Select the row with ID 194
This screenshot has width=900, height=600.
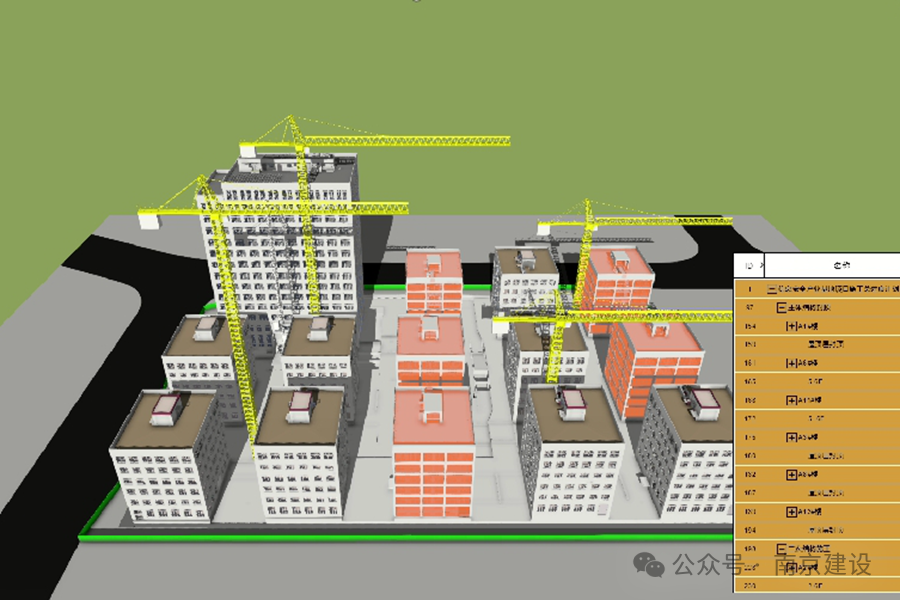817,530
